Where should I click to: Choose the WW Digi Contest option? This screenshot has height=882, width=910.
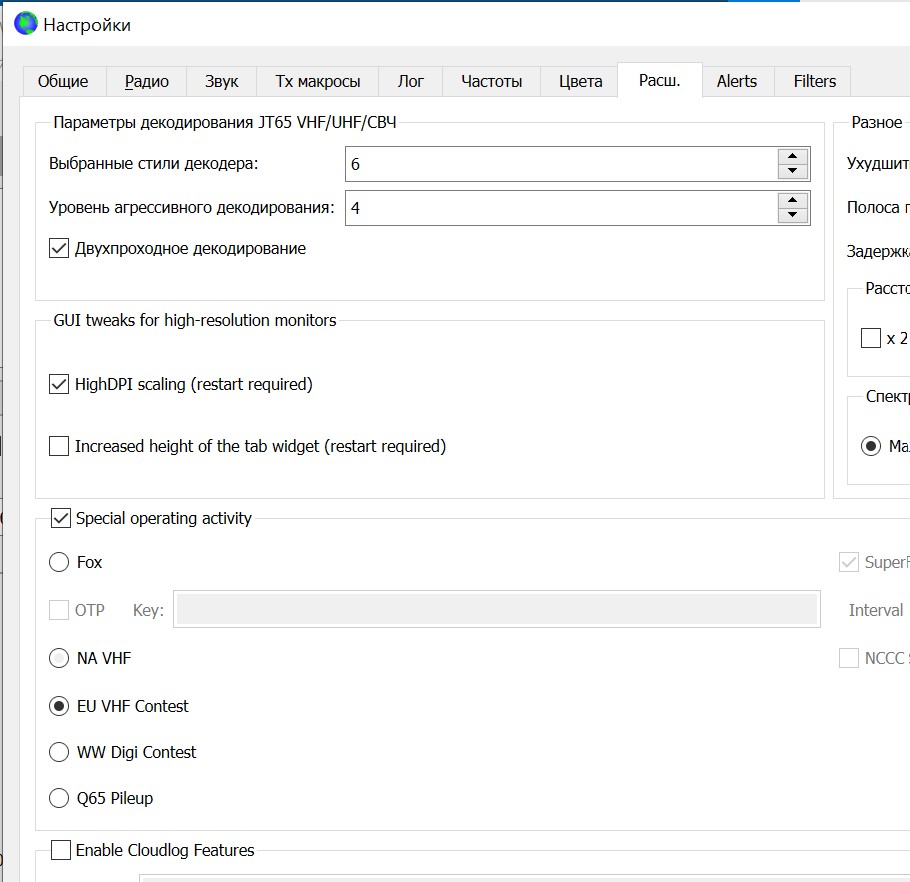click(59, 752)
